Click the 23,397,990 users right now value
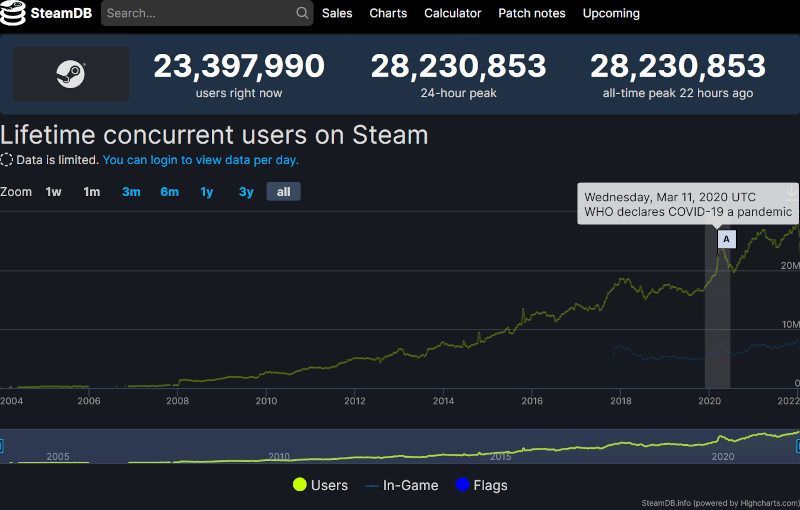 tap(239, 66)
